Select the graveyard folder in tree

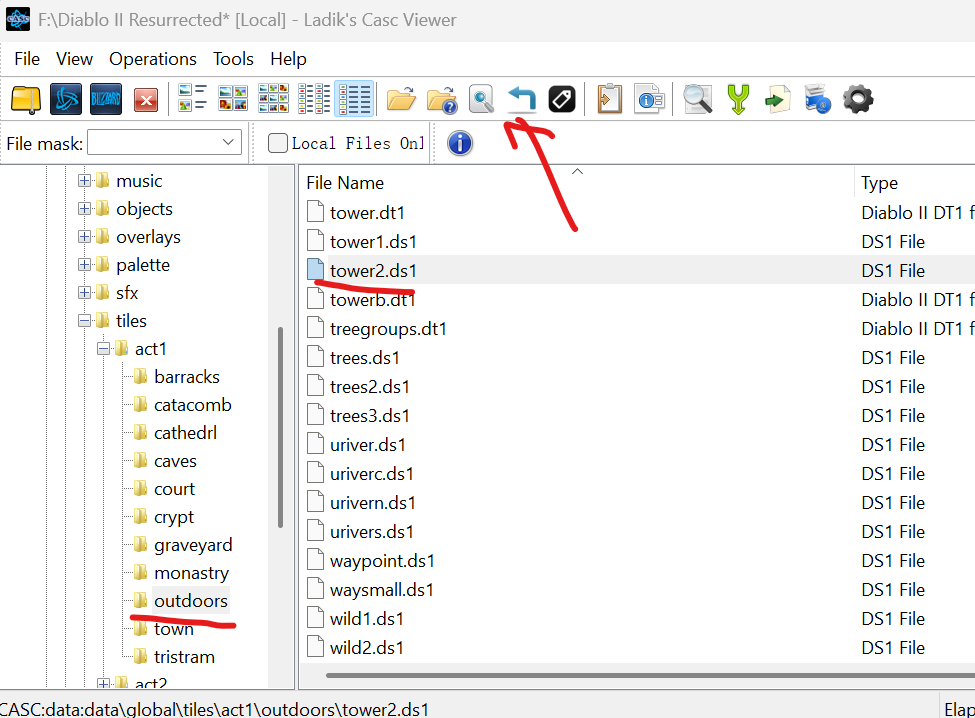pos(193,545)
